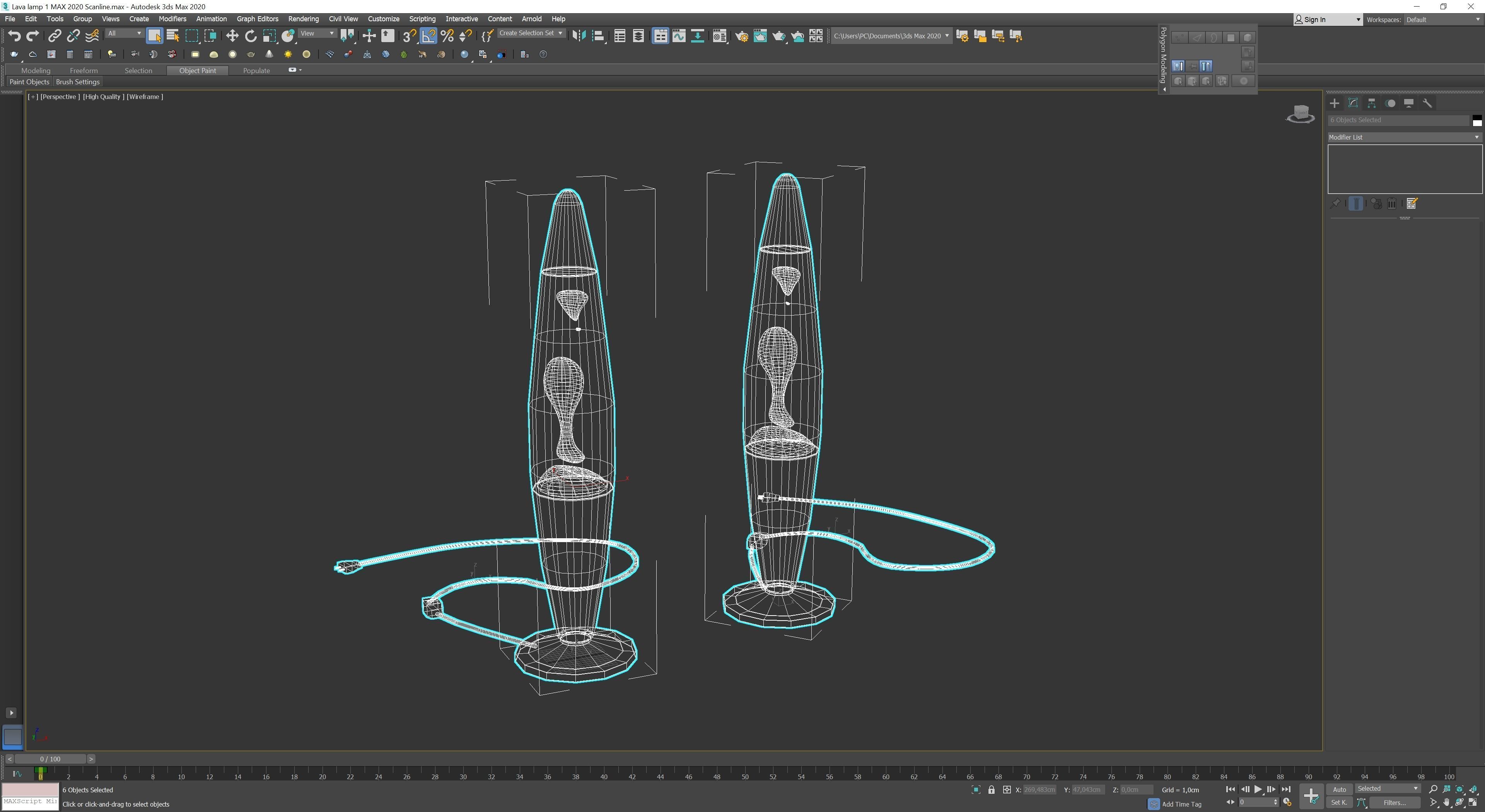Image resolution: width=1485 pixels, height=812 pixels.
Task: Click the ViewCube in the viewport
Action: (x=1301, y=114)
